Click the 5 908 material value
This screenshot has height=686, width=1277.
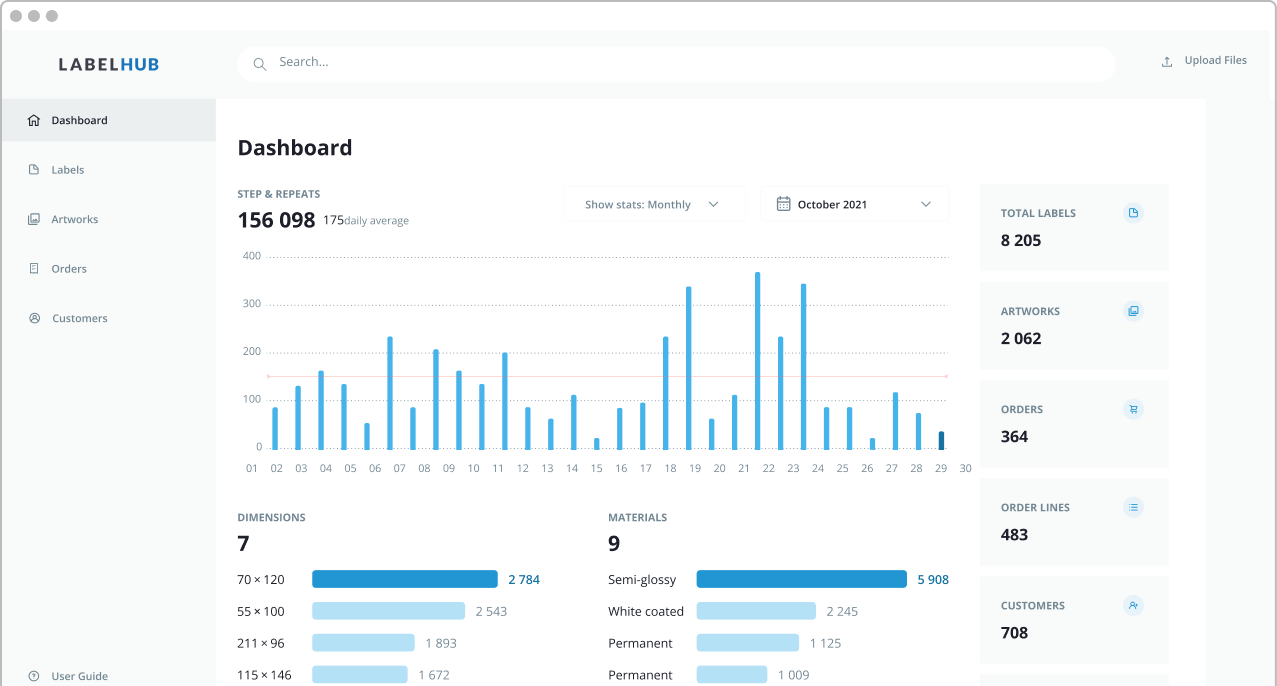pyautogui.click(x=933, y=580)
